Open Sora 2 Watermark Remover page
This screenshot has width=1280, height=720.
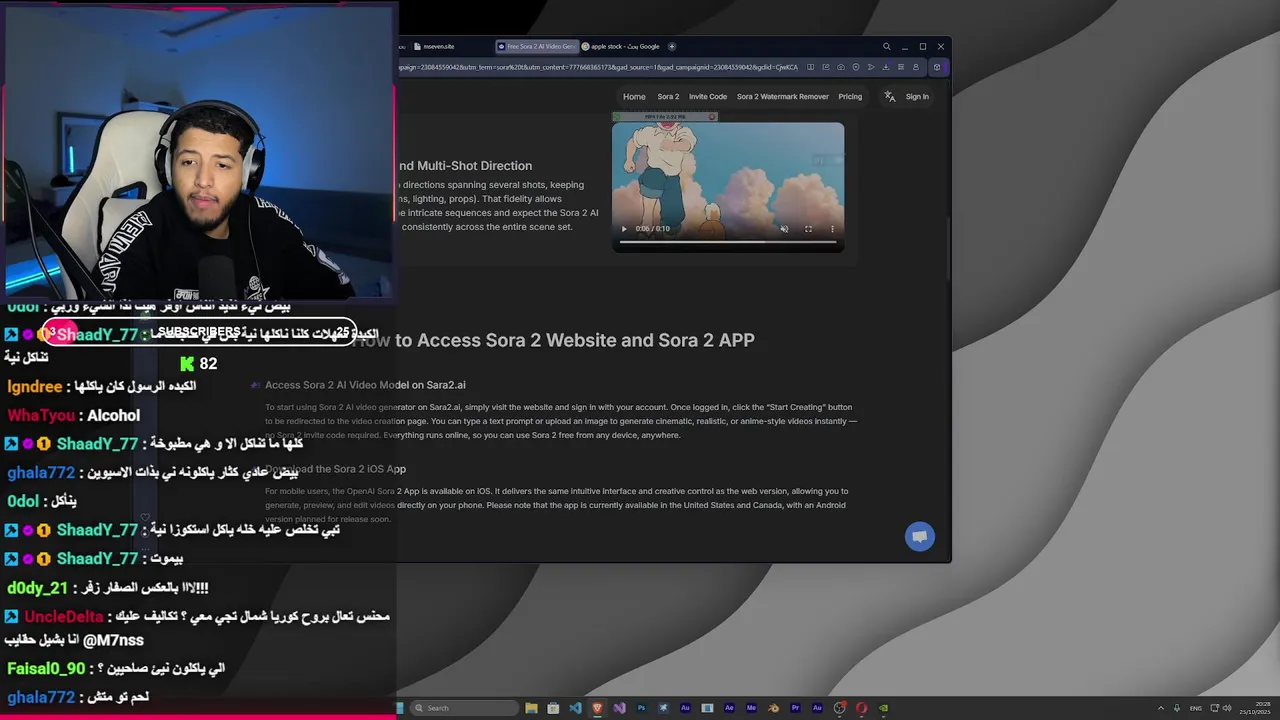[x=783, y=97]
